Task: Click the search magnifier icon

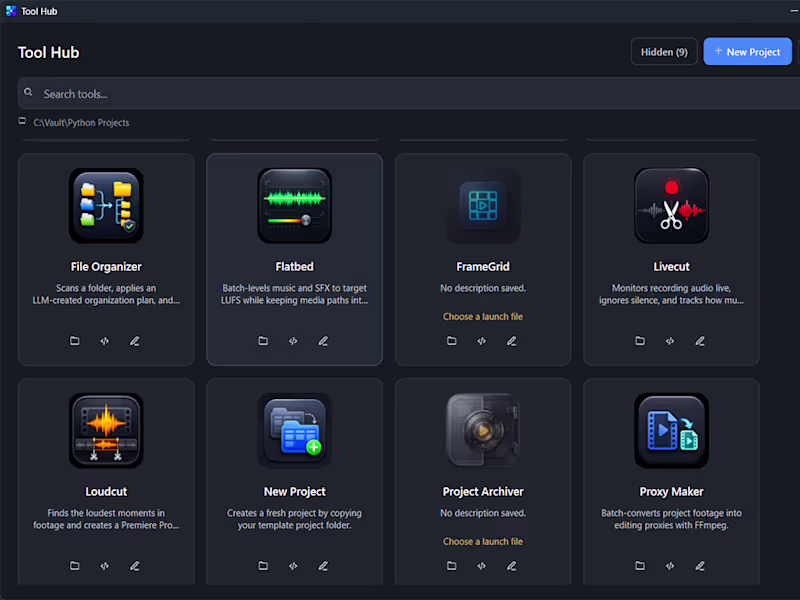Action: point(28,92)
